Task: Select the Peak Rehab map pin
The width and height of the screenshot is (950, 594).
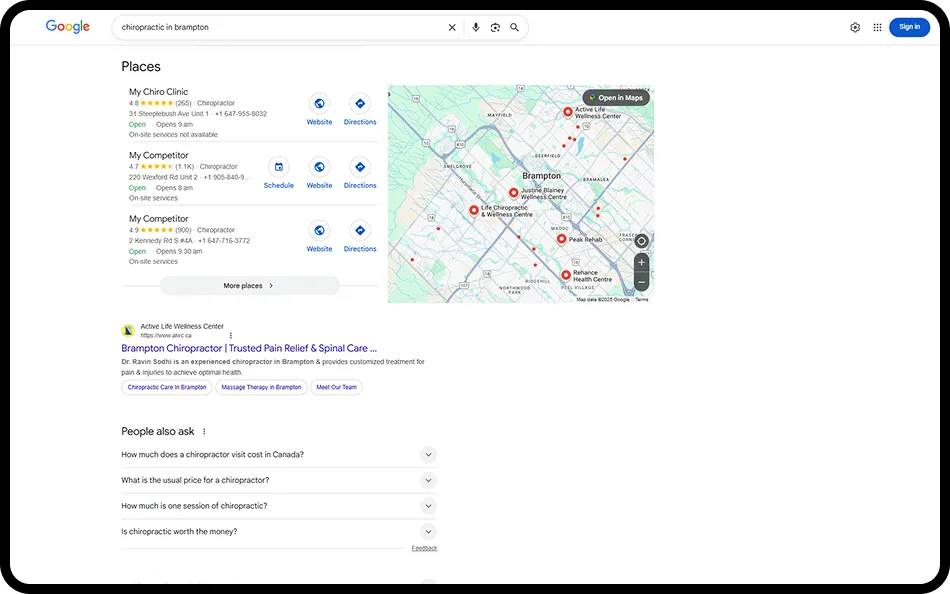Action: 562,239
